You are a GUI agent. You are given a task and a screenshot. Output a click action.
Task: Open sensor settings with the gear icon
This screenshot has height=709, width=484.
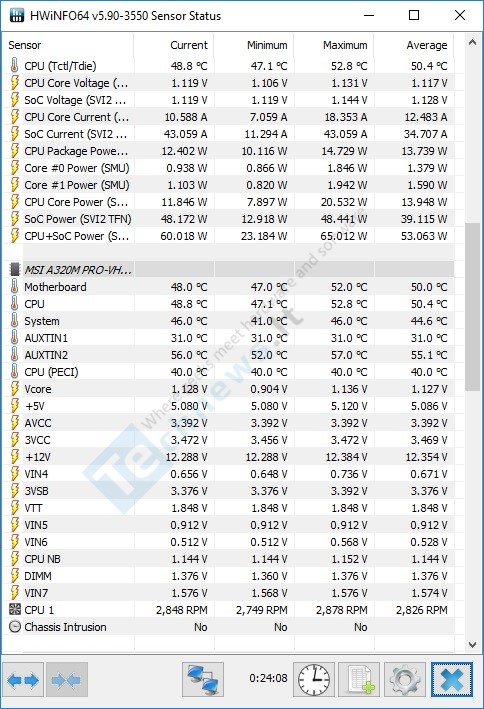[x=405, y=679]
